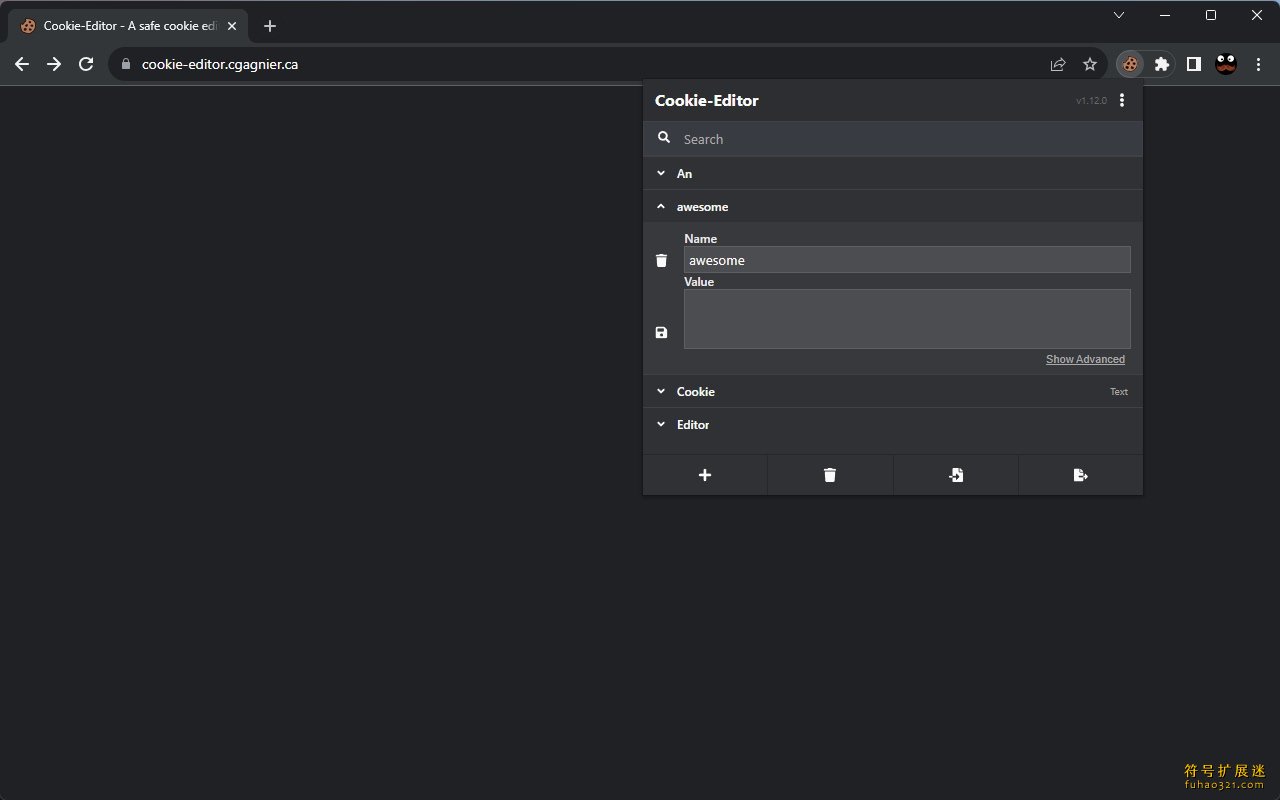
Task: Share this page via the share icon
Action: tap(1058, 64)
